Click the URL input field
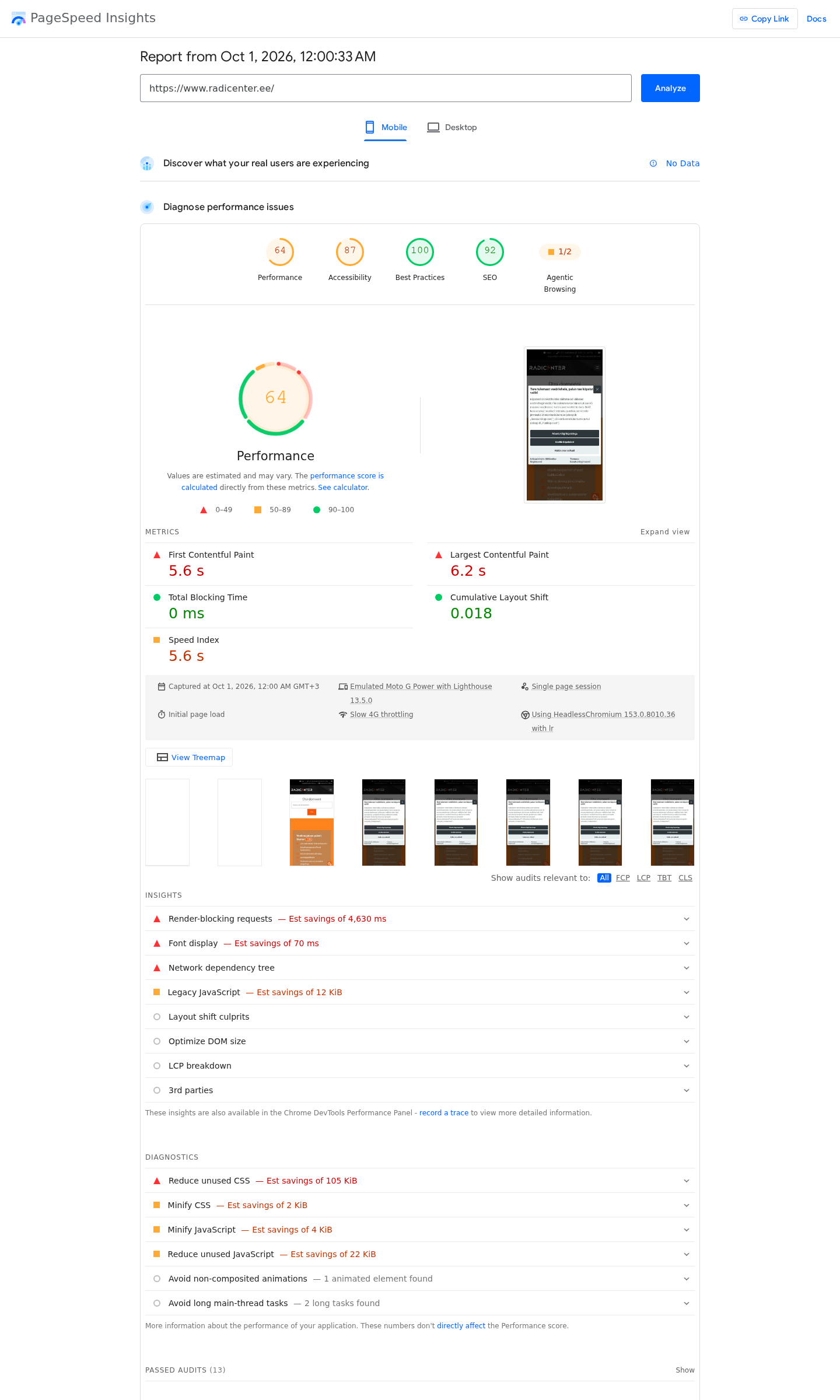The height and width of the screenshot is (1400, 840). pyautogui.click(x=386, y=88)
